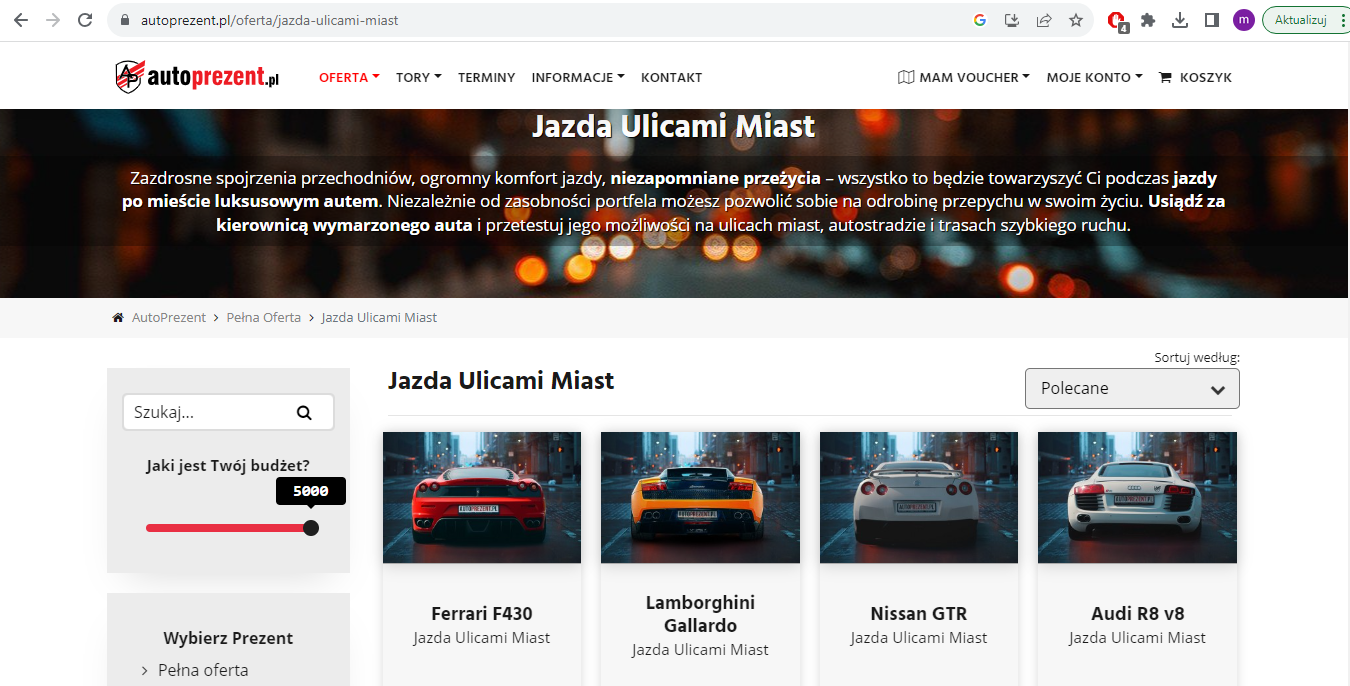
Task: Open browser downloads icon
Action: 1180,20
